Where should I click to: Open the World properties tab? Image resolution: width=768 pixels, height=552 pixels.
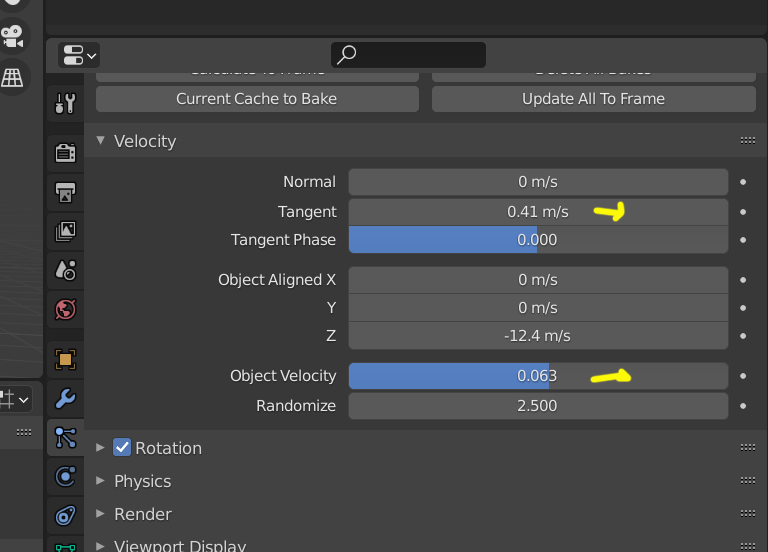(65, 309)
